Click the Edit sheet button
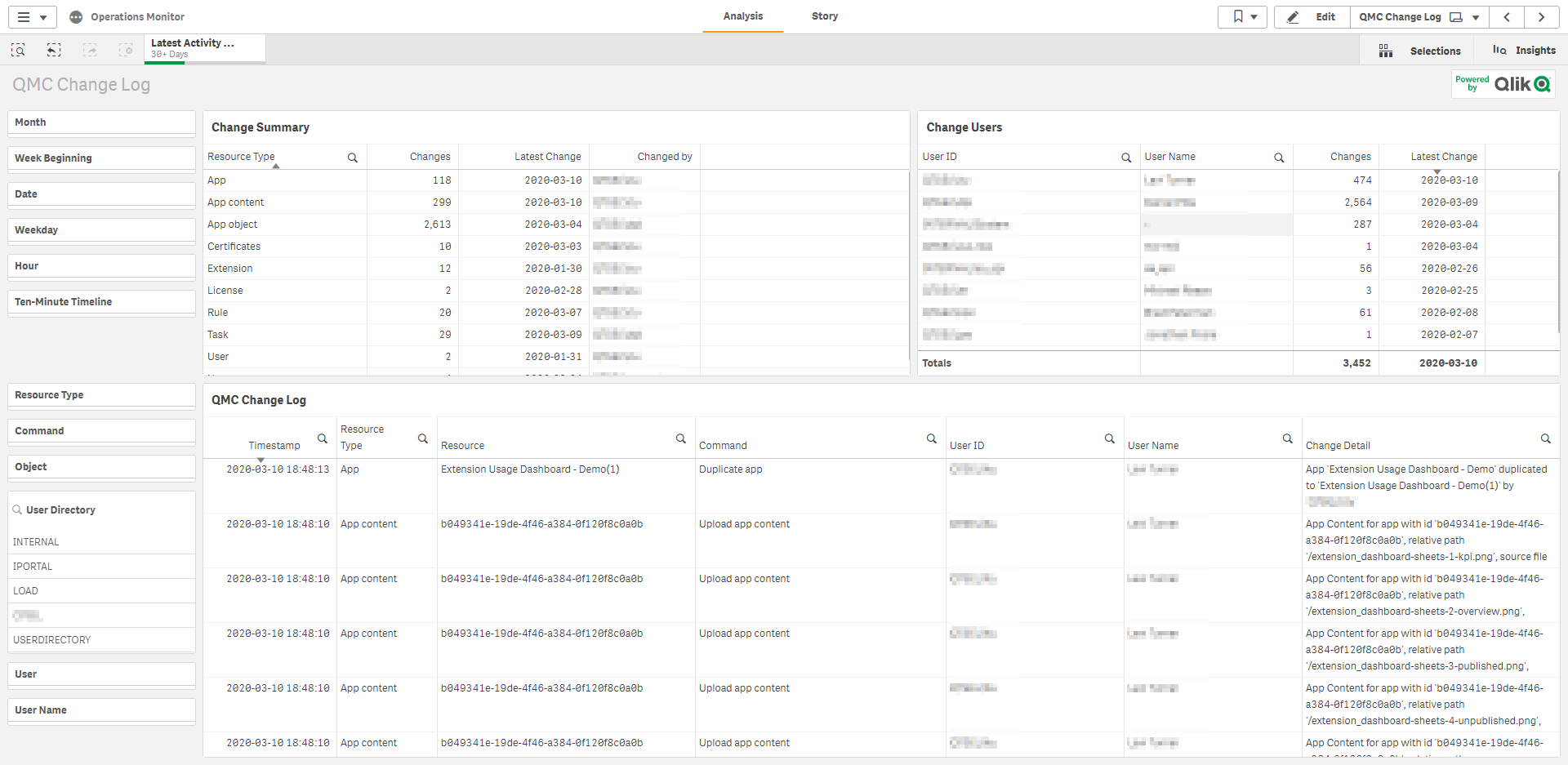 [1312, 17]
